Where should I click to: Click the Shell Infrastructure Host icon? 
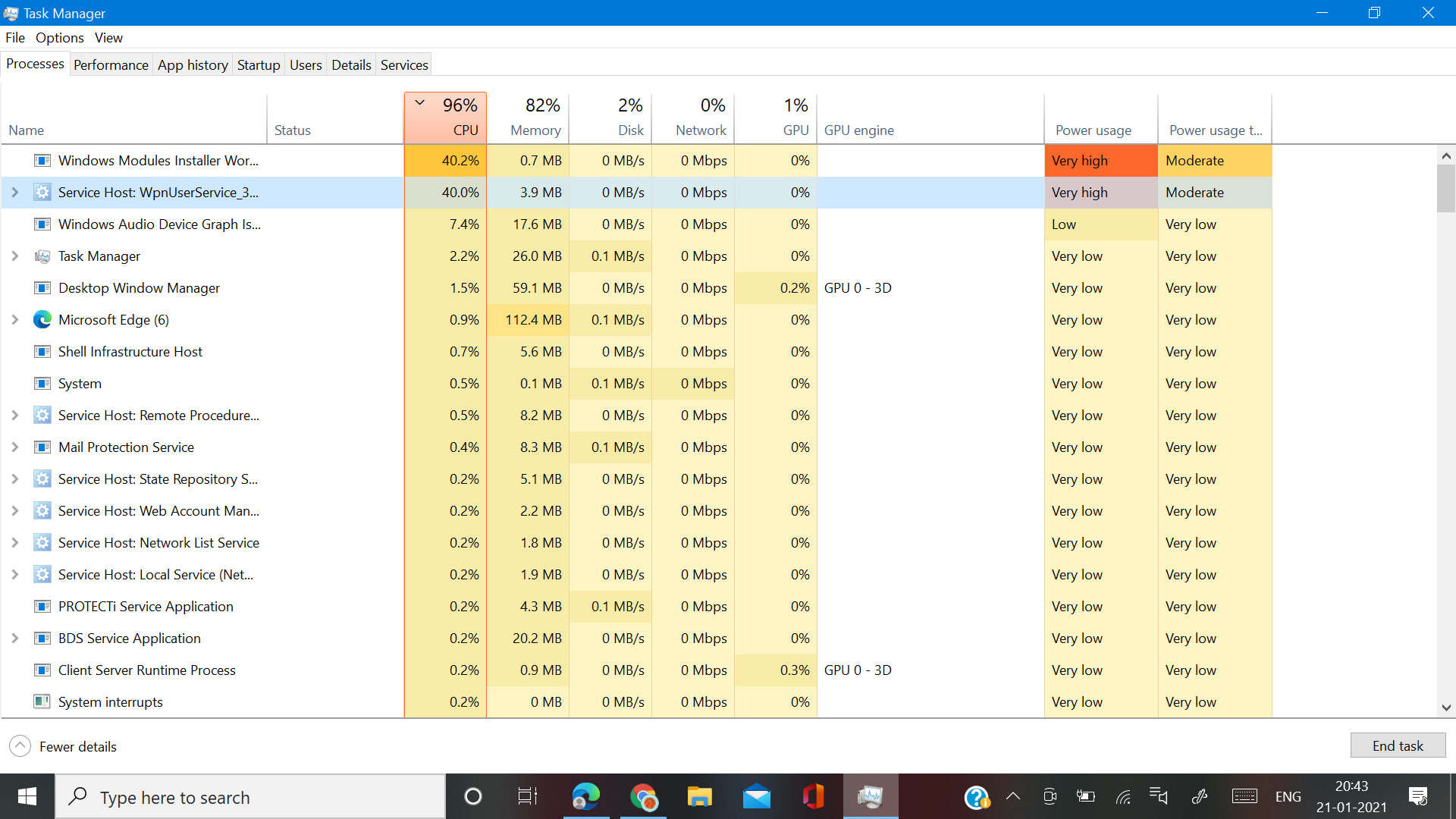click(42, 352)
